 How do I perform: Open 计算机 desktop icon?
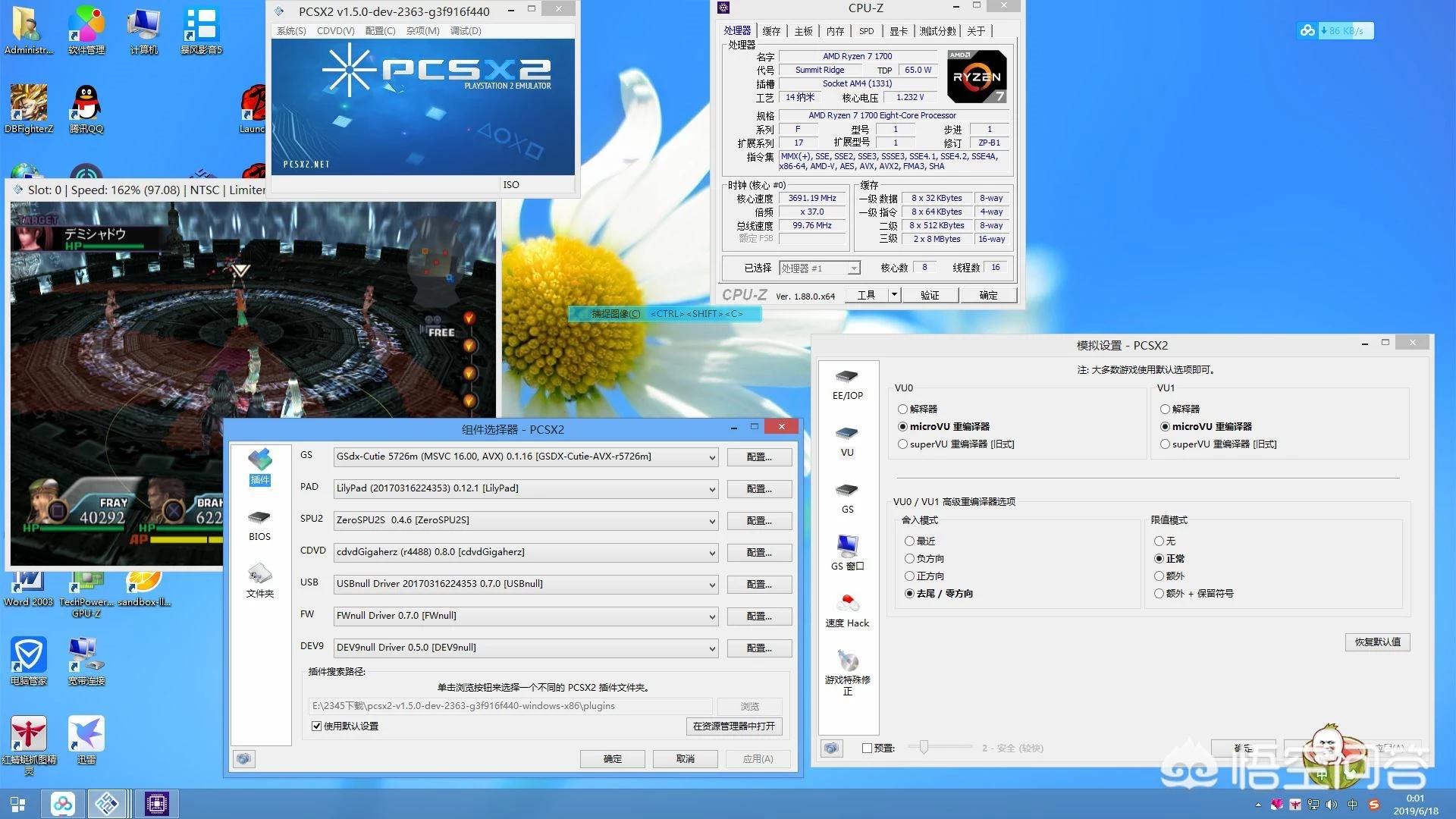pos(143,30)
